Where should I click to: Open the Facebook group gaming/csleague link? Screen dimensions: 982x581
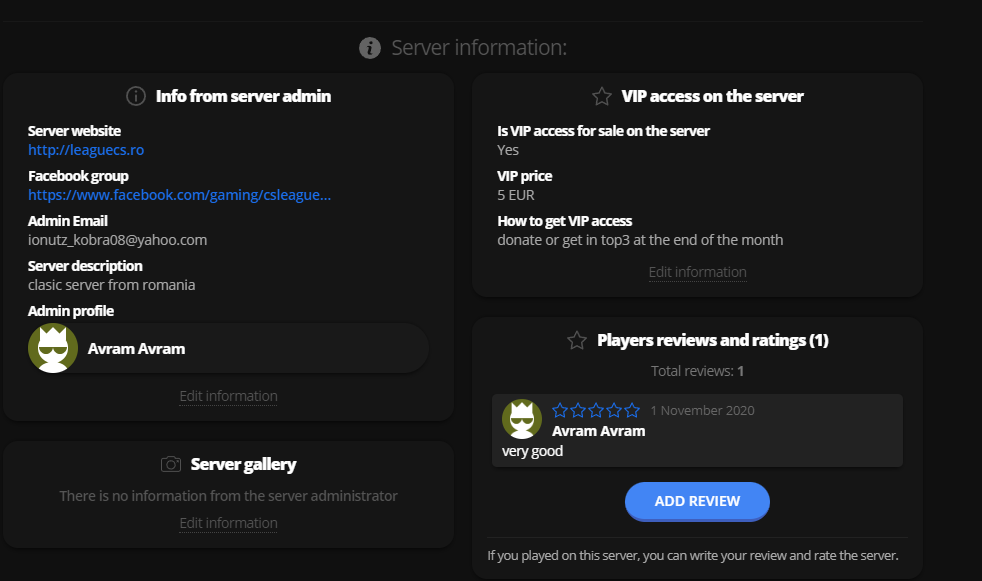[179, 195]
